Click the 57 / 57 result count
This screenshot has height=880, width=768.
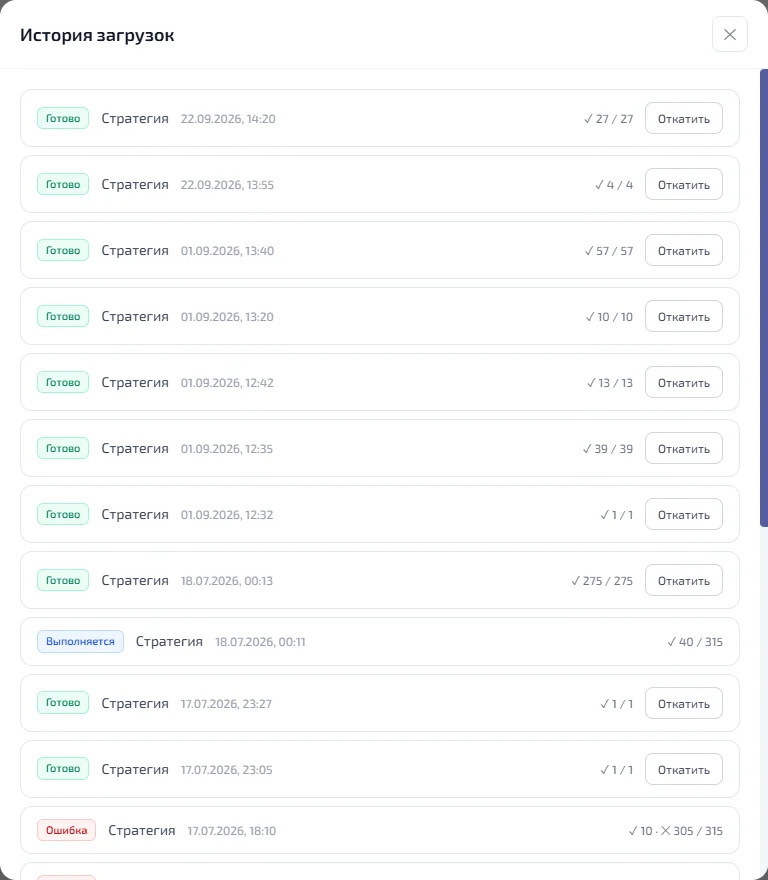click(x=609, y=251)
